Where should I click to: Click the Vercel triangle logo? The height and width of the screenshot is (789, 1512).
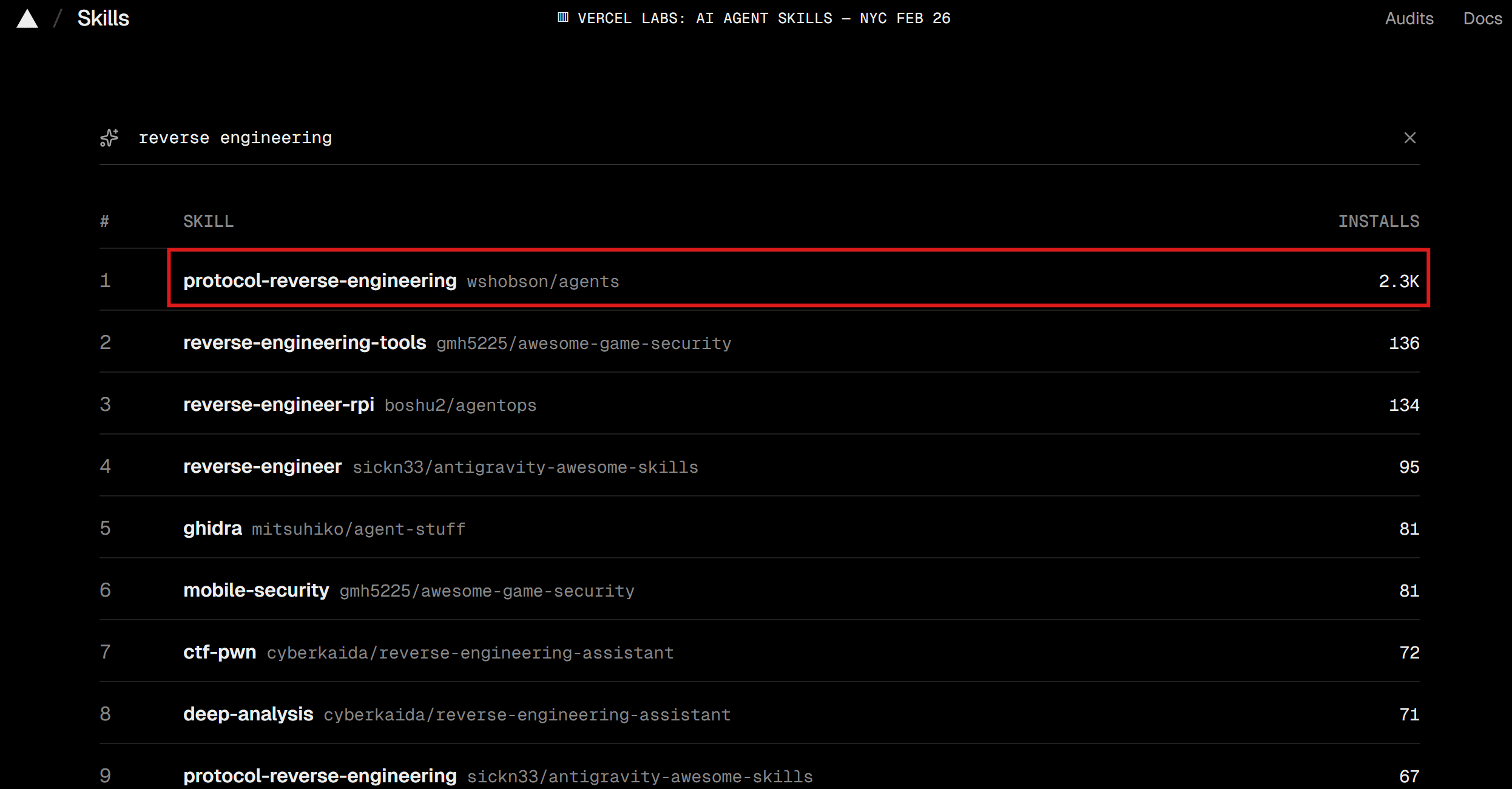pyautogui.click(x=27, y=19)
